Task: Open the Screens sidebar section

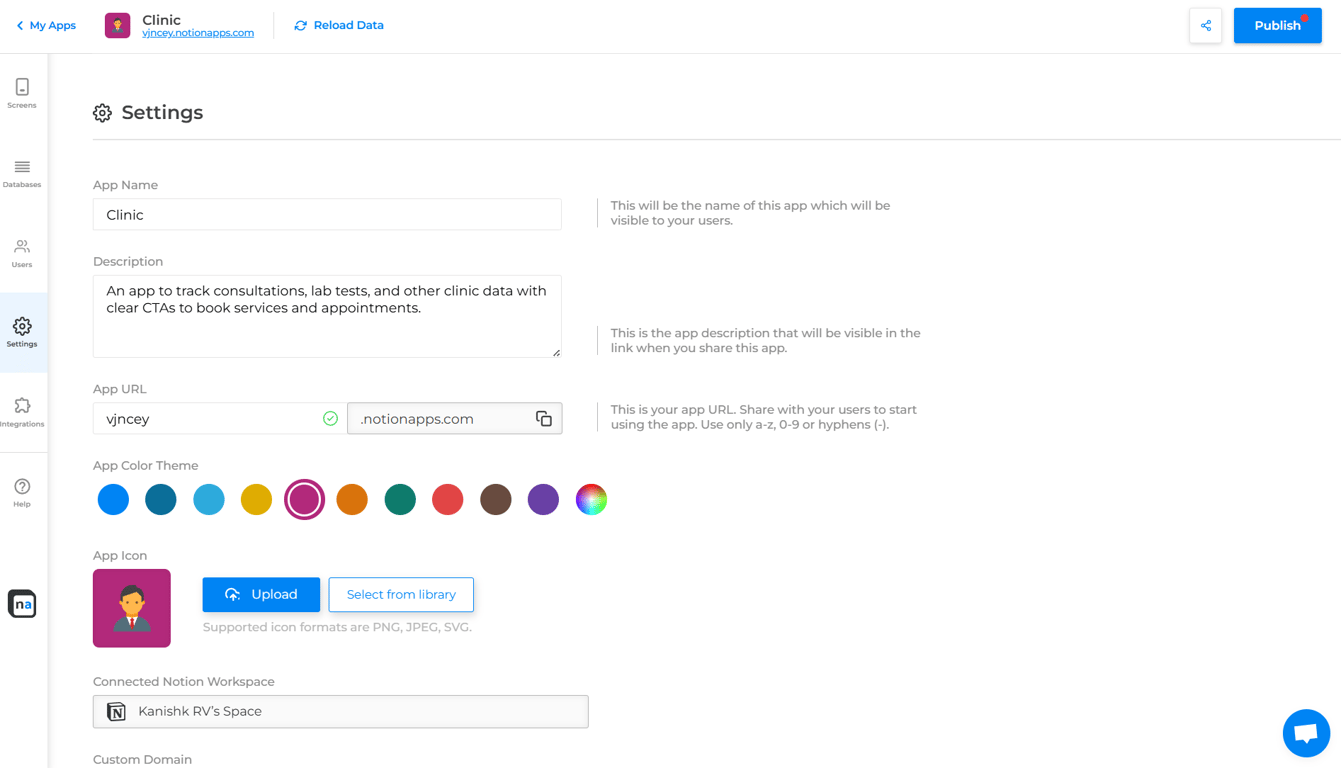Action: point(22,93)
